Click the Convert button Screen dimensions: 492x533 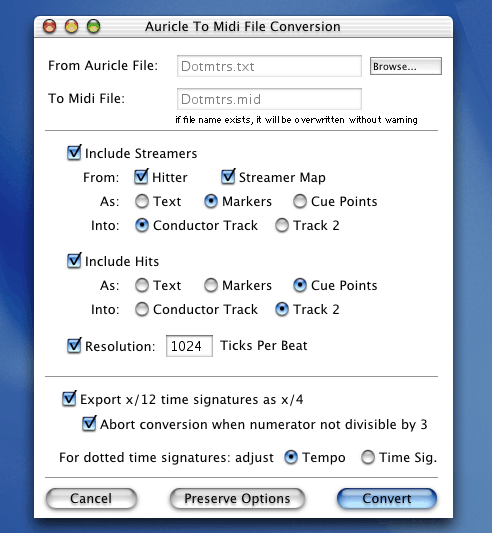pyautogui.click(x=387, y=498)
